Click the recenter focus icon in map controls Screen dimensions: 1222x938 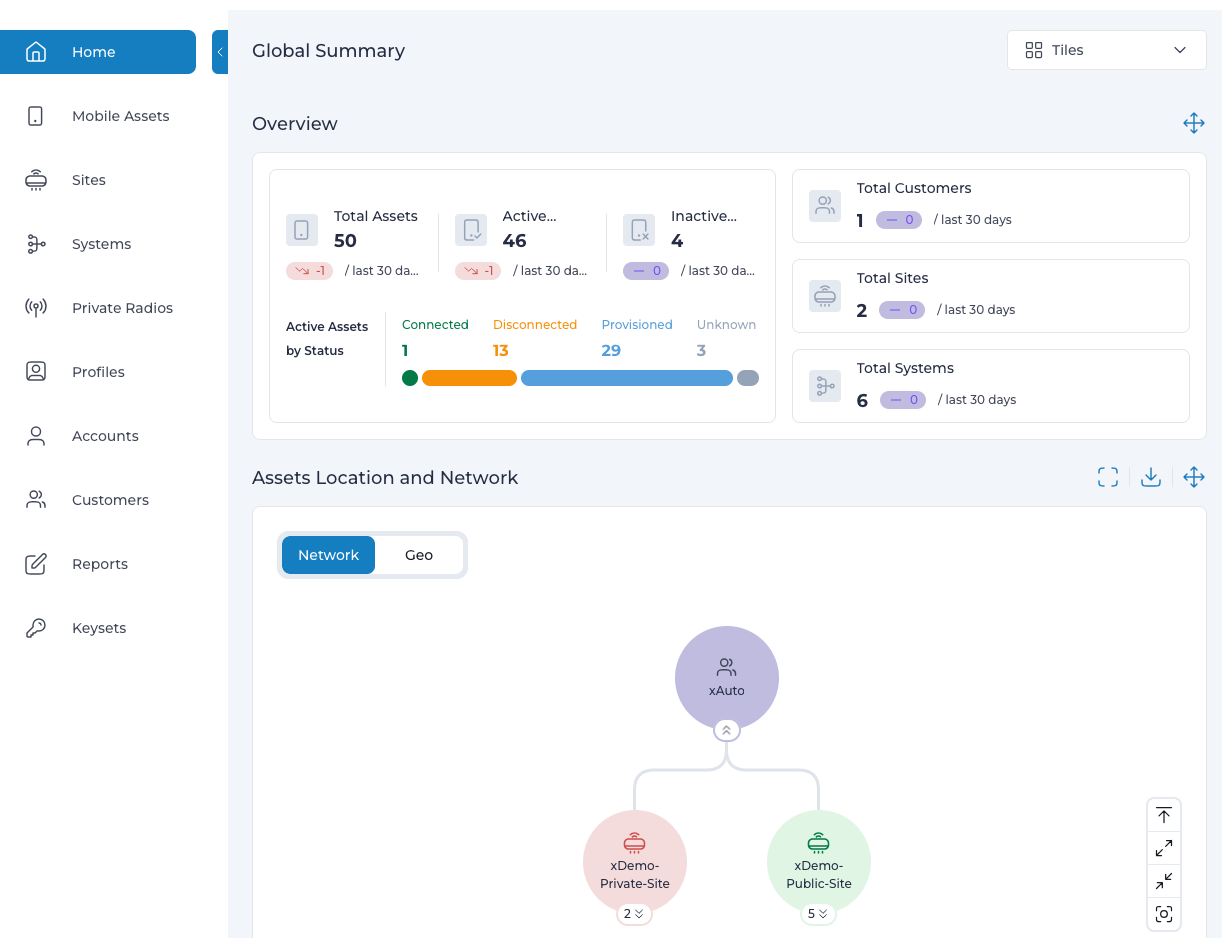[x=1164, y=914]
